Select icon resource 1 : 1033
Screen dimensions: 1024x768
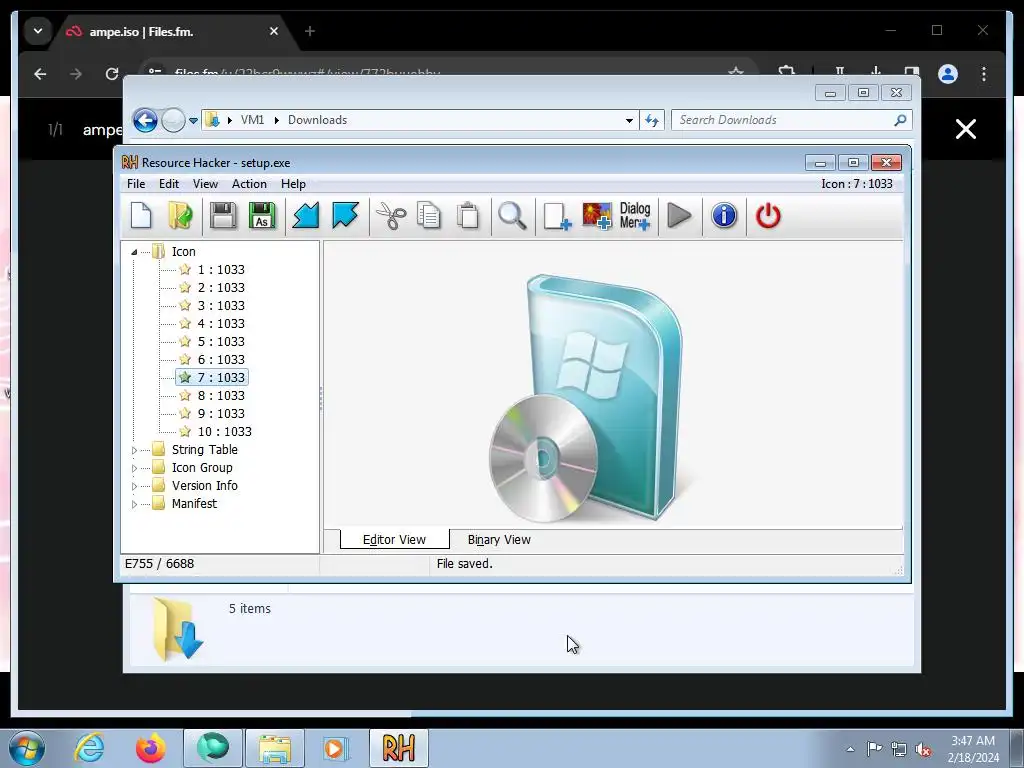tap(221, 270)
